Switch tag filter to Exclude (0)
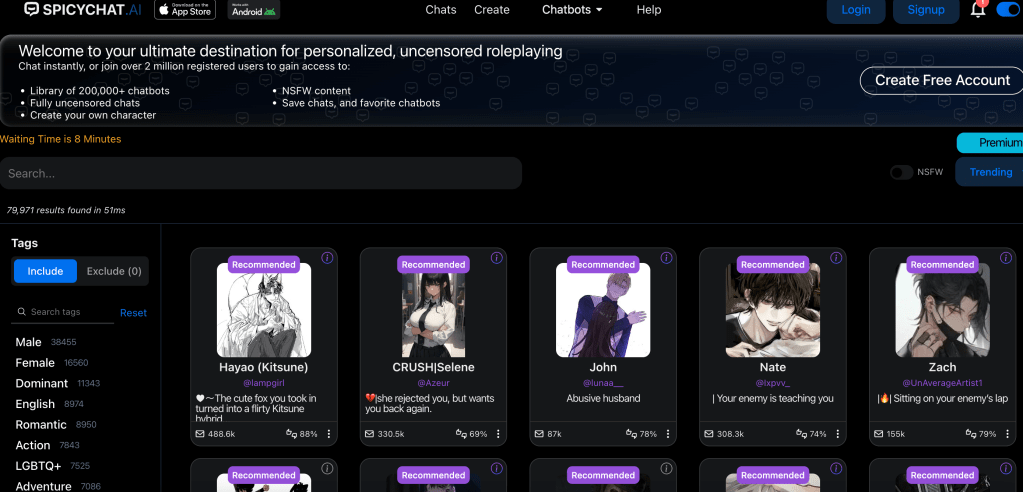1023x492 pixels. [114, 271]
